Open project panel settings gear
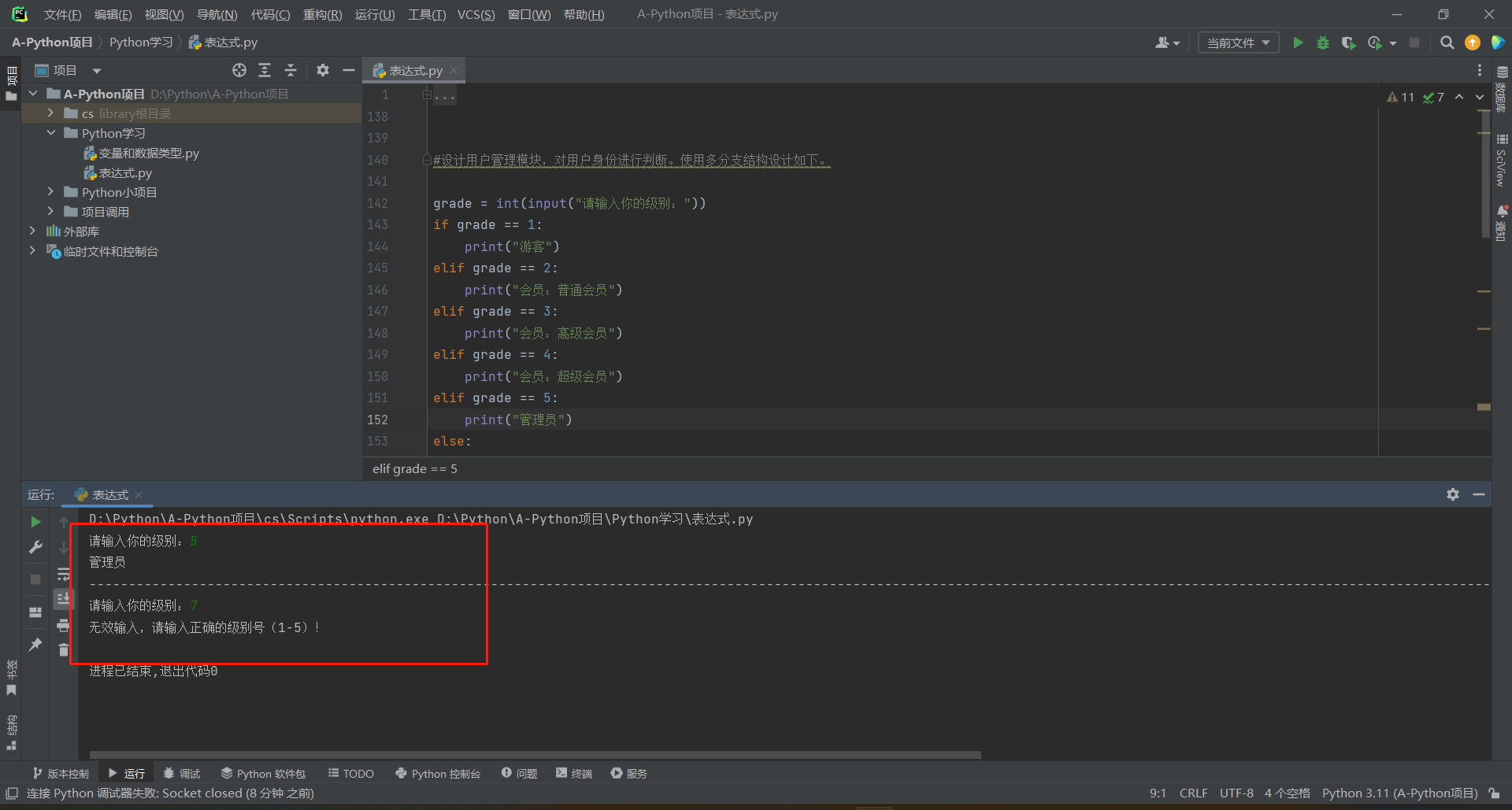This screenshot has width=1512, height=810. point(323,70)
